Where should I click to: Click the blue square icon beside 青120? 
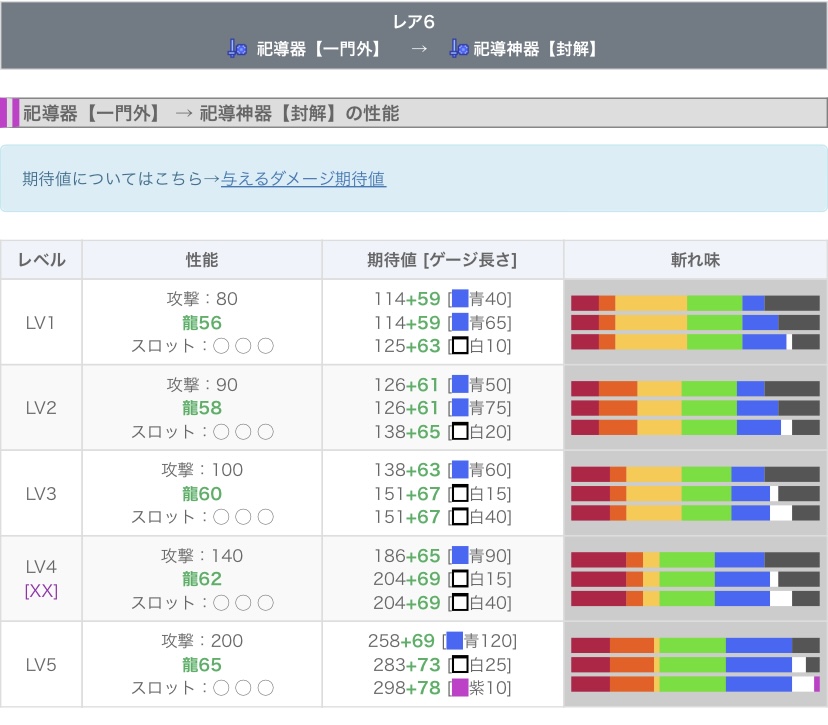coord(455,641)
